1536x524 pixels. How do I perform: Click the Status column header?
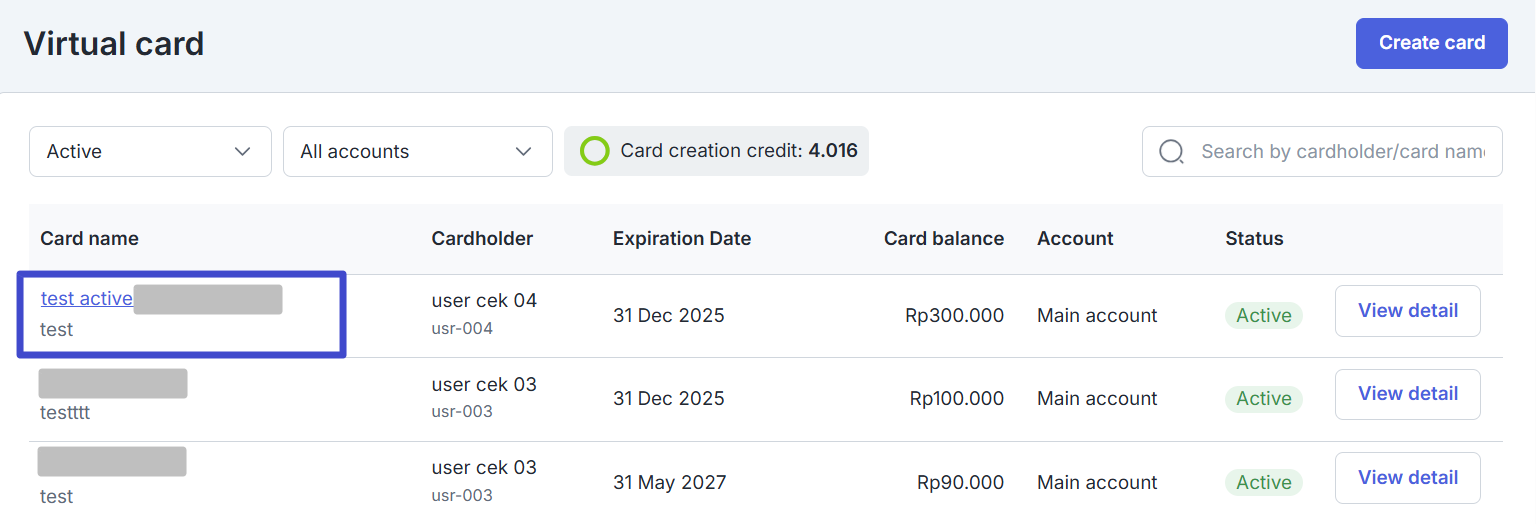click(x=1254, y=239)
